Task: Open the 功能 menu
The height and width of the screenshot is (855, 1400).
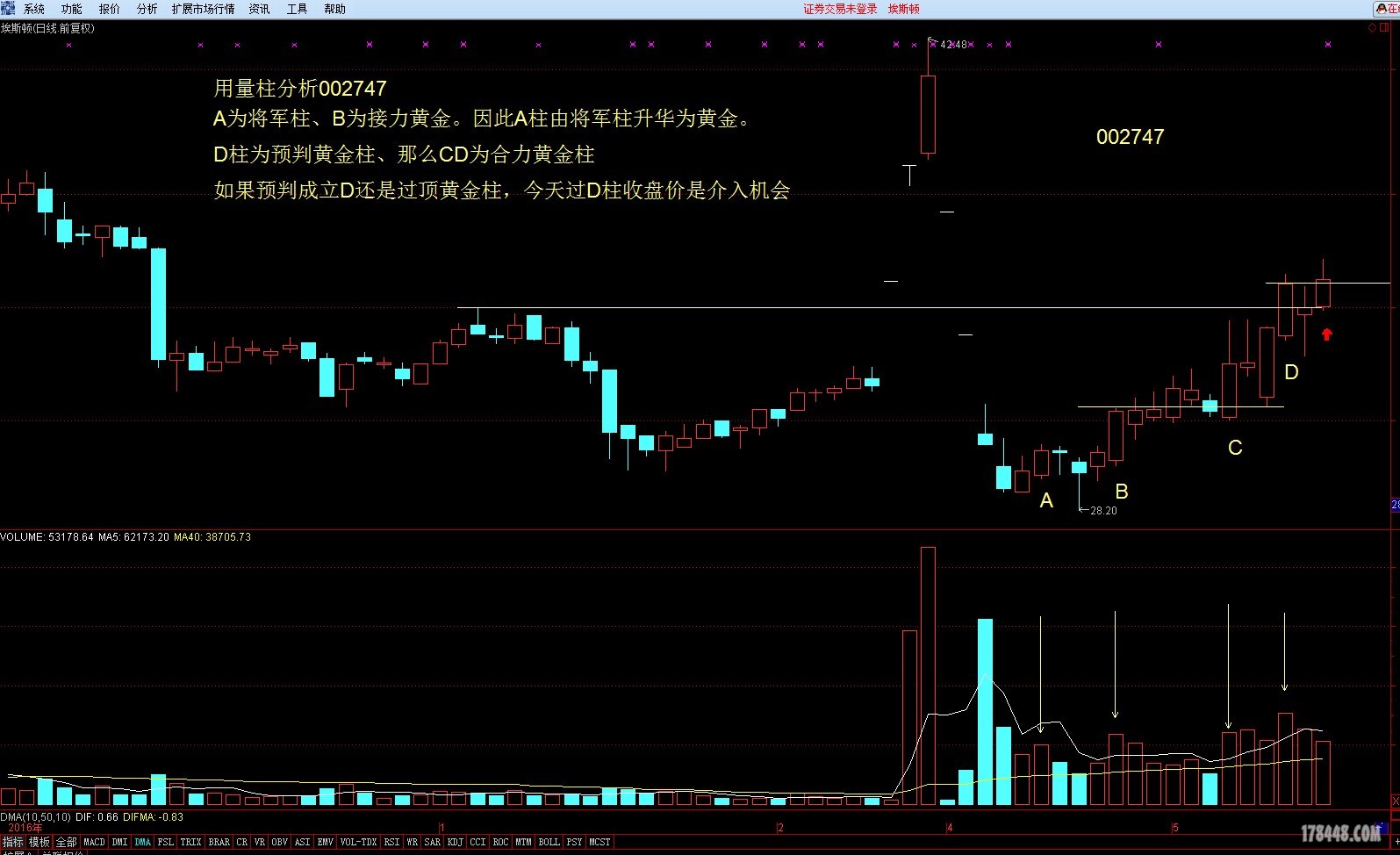Action: pyautogui.click(x=72, y=9)
